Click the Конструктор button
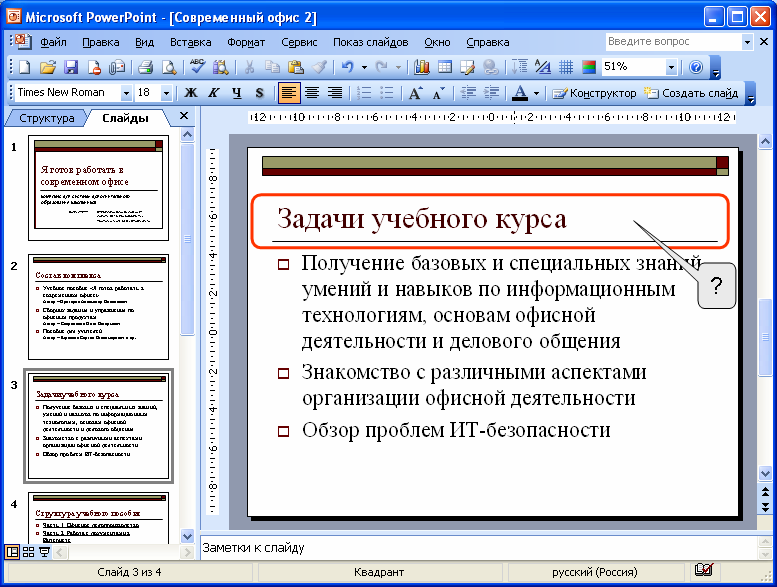Image resolution: width=777 pixels, height=587 pixels. [594, 93]
